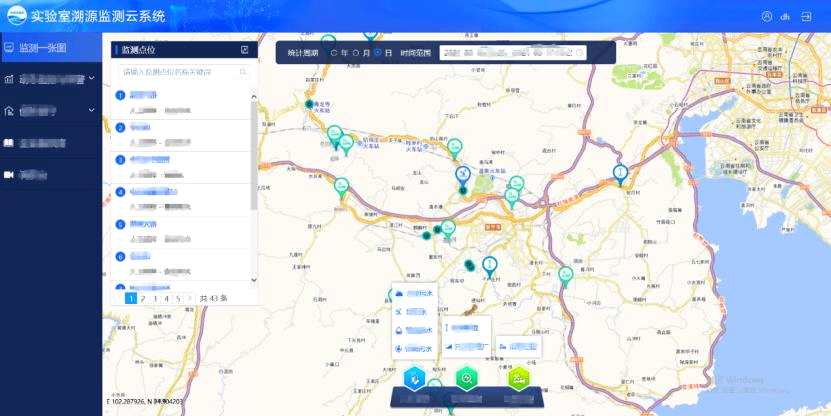The width and height of the screenshot is (831, 416).
Task: Click the clear icon in date range field
Action: (579, 53)
